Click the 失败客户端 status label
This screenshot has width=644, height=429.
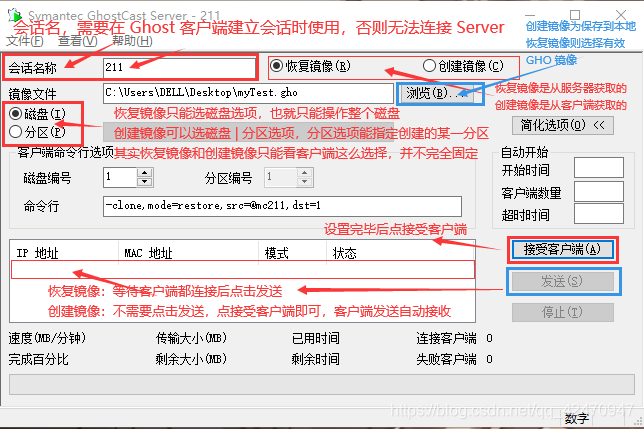click(446, 359)
